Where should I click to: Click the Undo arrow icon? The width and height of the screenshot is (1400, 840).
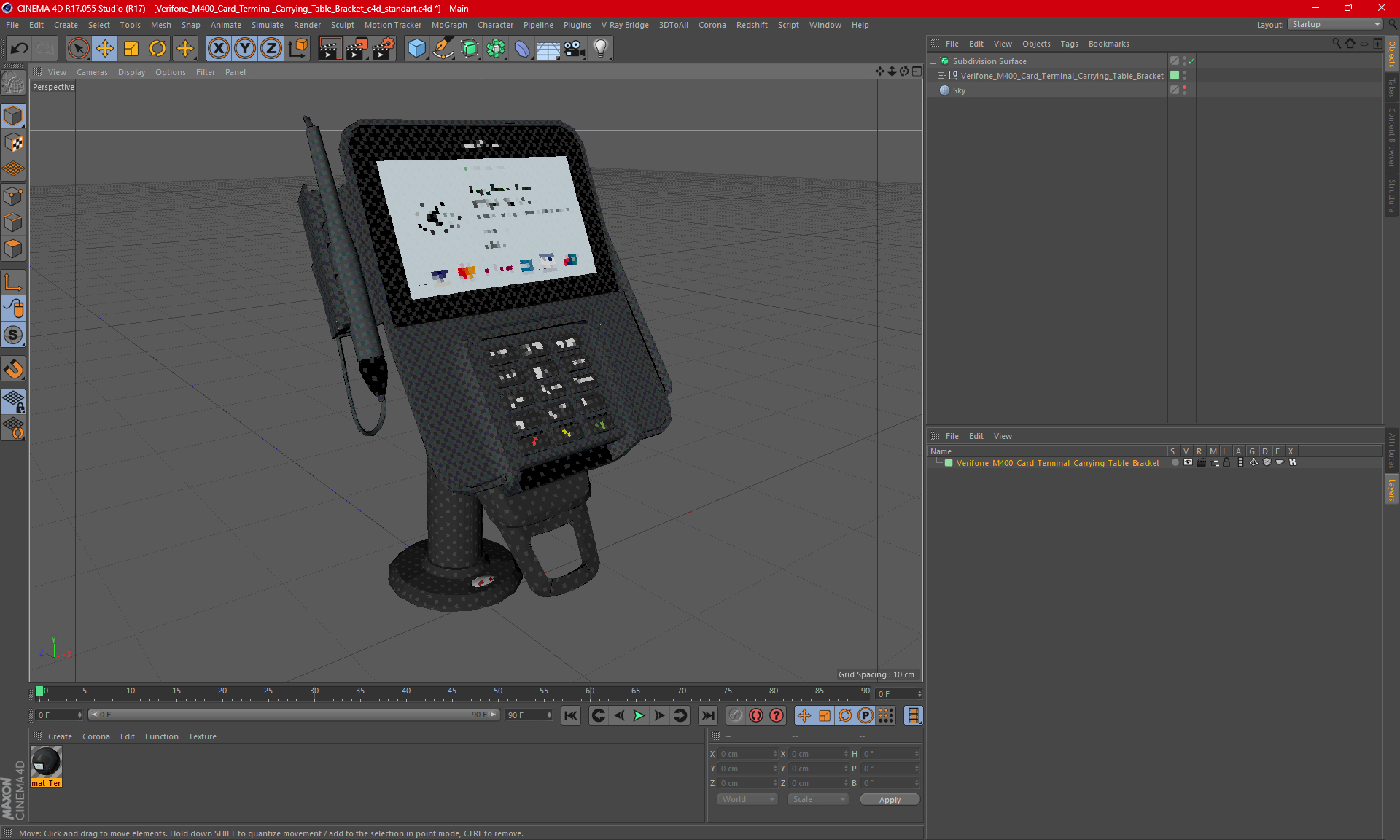point(20,49)
